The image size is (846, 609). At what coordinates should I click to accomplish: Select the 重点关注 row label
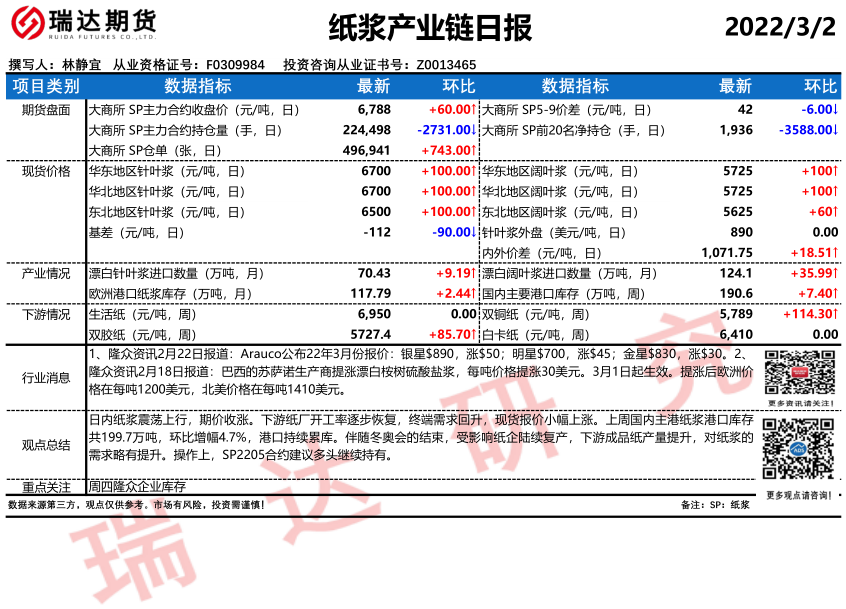(45, 487)
